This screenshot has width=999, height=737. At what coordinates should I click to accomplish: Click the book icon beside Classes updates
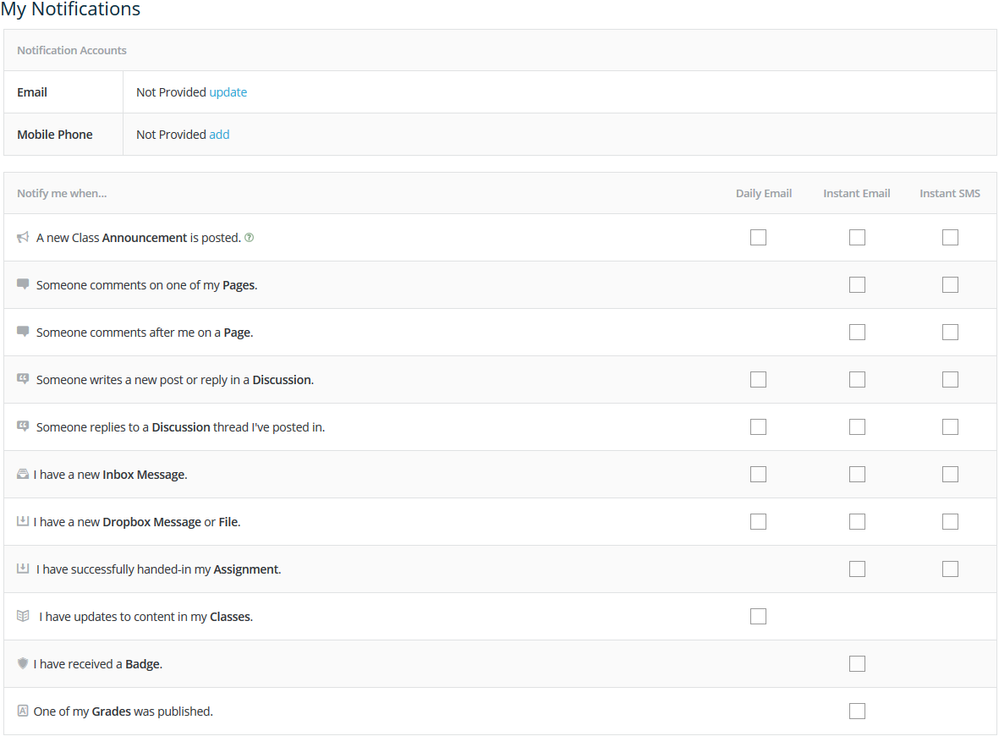(23, 616)
